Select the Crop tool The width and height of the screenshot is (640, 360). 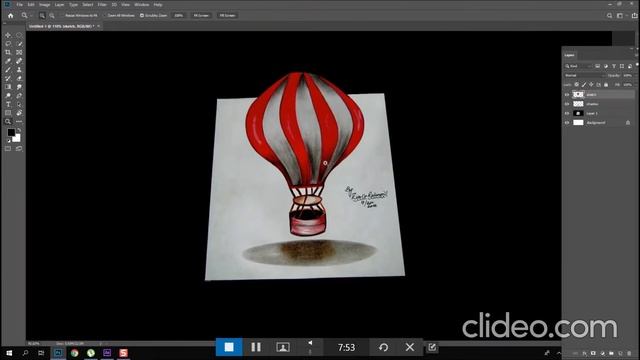point(8,52)
